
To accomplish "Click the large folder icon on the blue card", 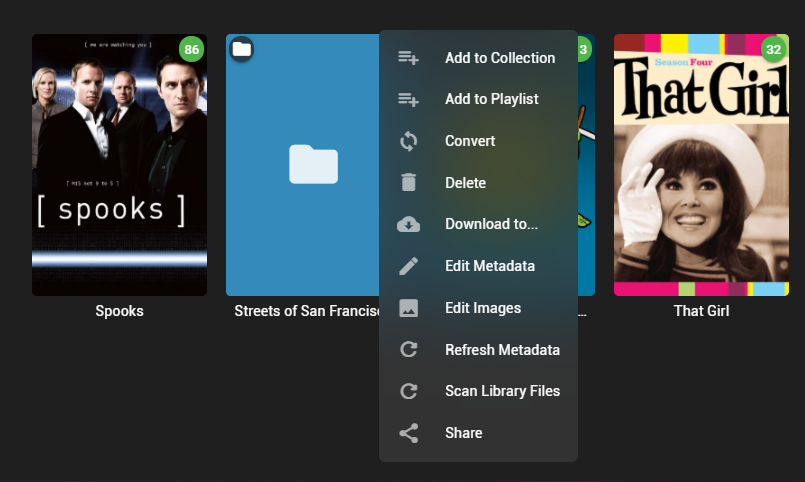I will coord(313,164).
